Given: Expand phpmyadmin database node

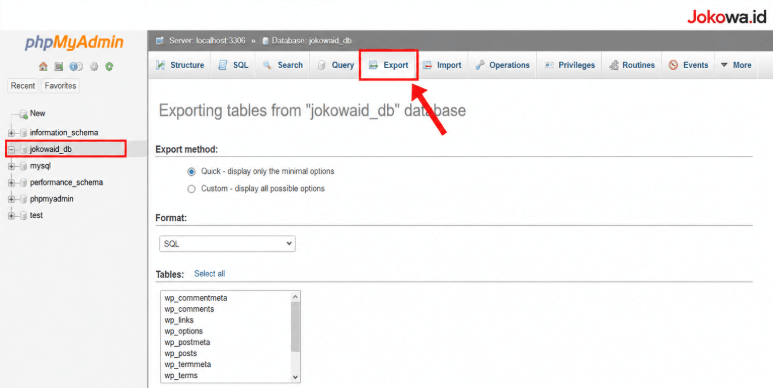Looking at the screenshot, I should coord(11,199).
